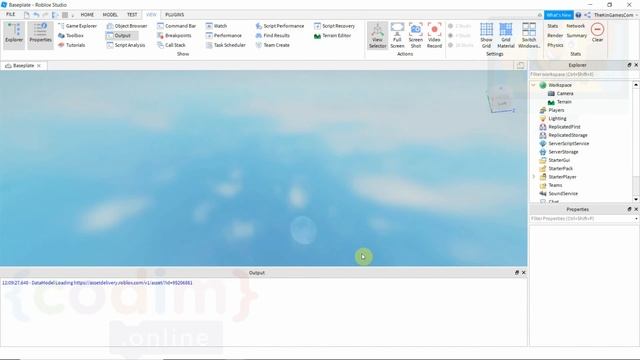Open What's New link

click(559, 15)
